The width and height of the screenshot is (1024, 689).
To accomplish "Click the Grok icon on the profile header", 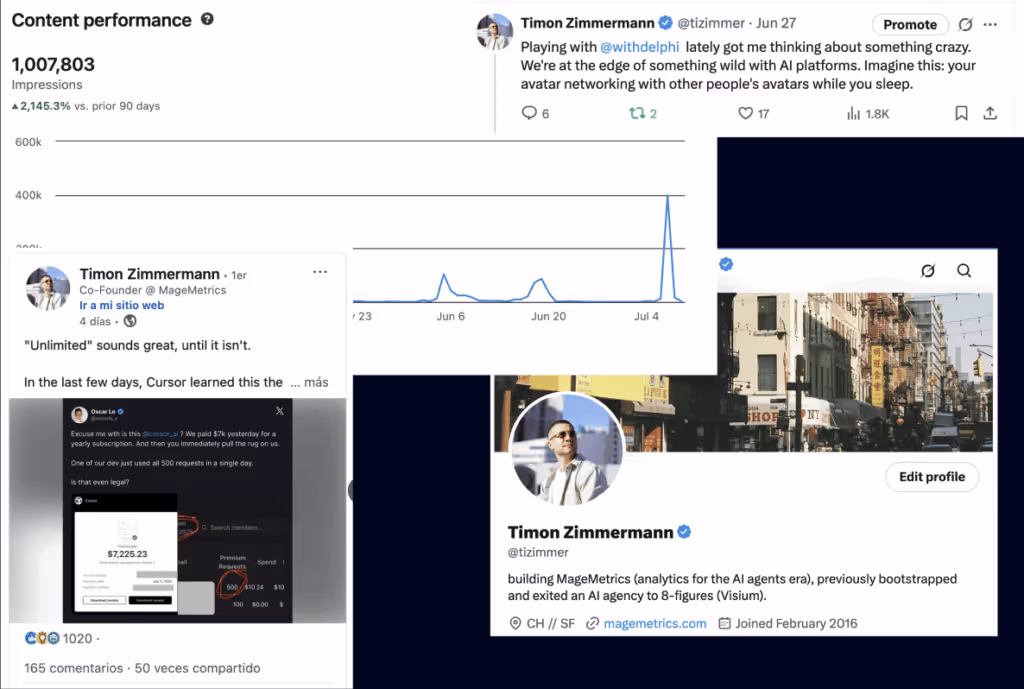I will click(x=928, y=270).
